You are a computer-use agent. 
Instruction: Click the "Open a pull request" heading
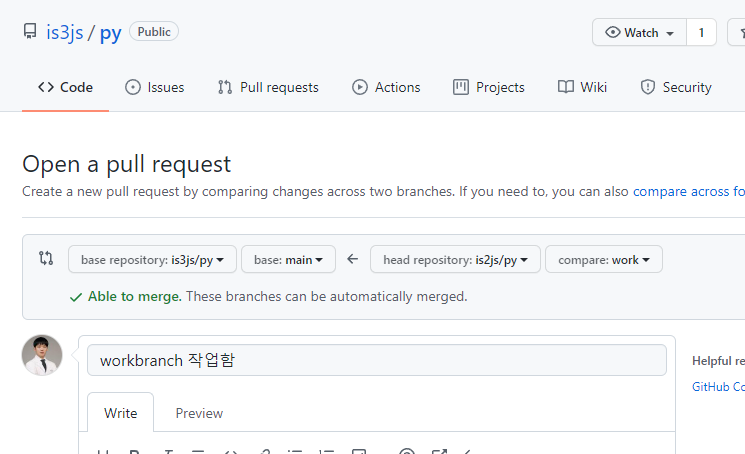click(126, 164)
